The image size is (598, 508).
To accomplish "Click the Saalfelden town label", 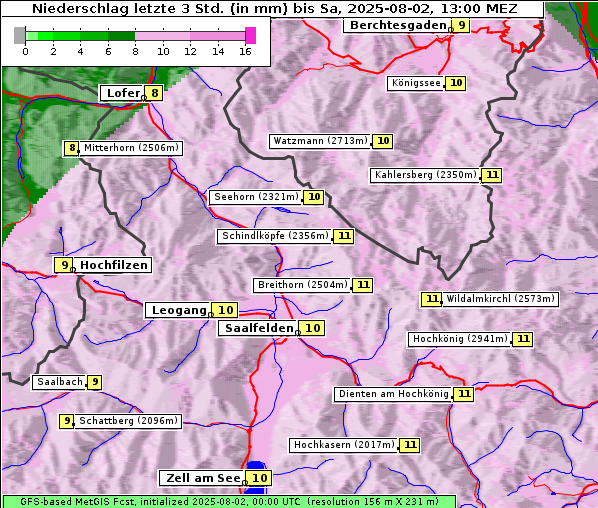I will tap(259, 328).
